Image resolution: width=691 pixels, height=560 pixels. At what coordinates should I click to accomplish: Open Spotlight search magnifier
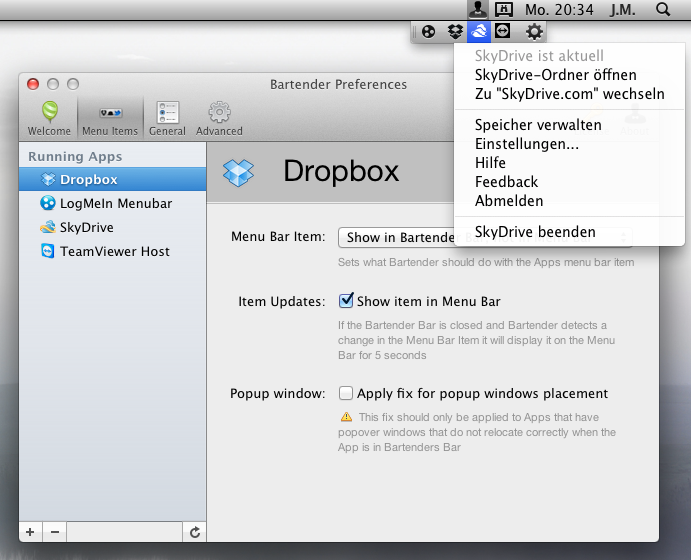663,9
